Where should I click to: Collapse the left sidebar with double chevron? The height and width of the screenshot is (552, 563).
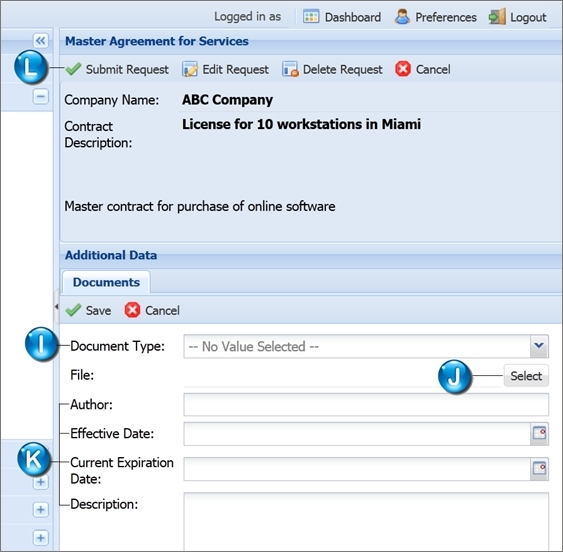[41, 41]
